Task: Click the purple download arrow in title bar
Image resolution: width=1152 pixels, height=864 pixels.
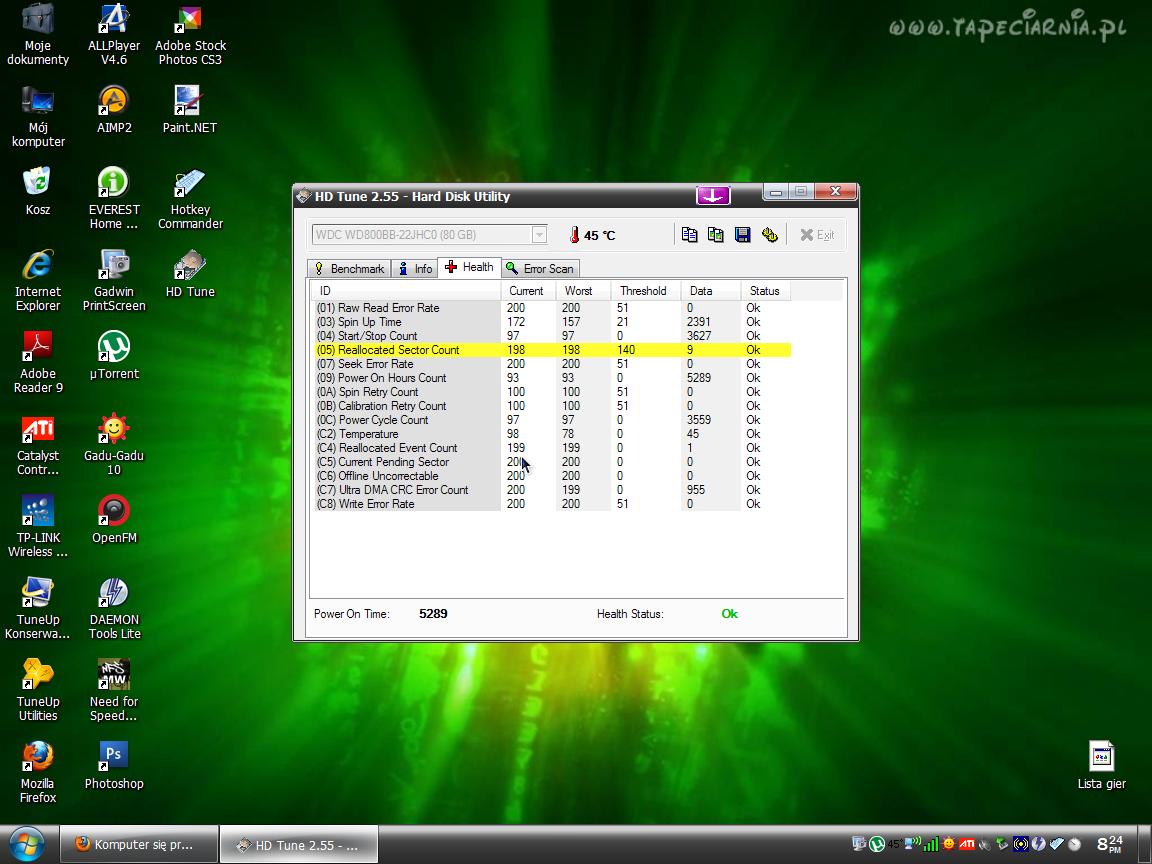Action: coord(713,196)
